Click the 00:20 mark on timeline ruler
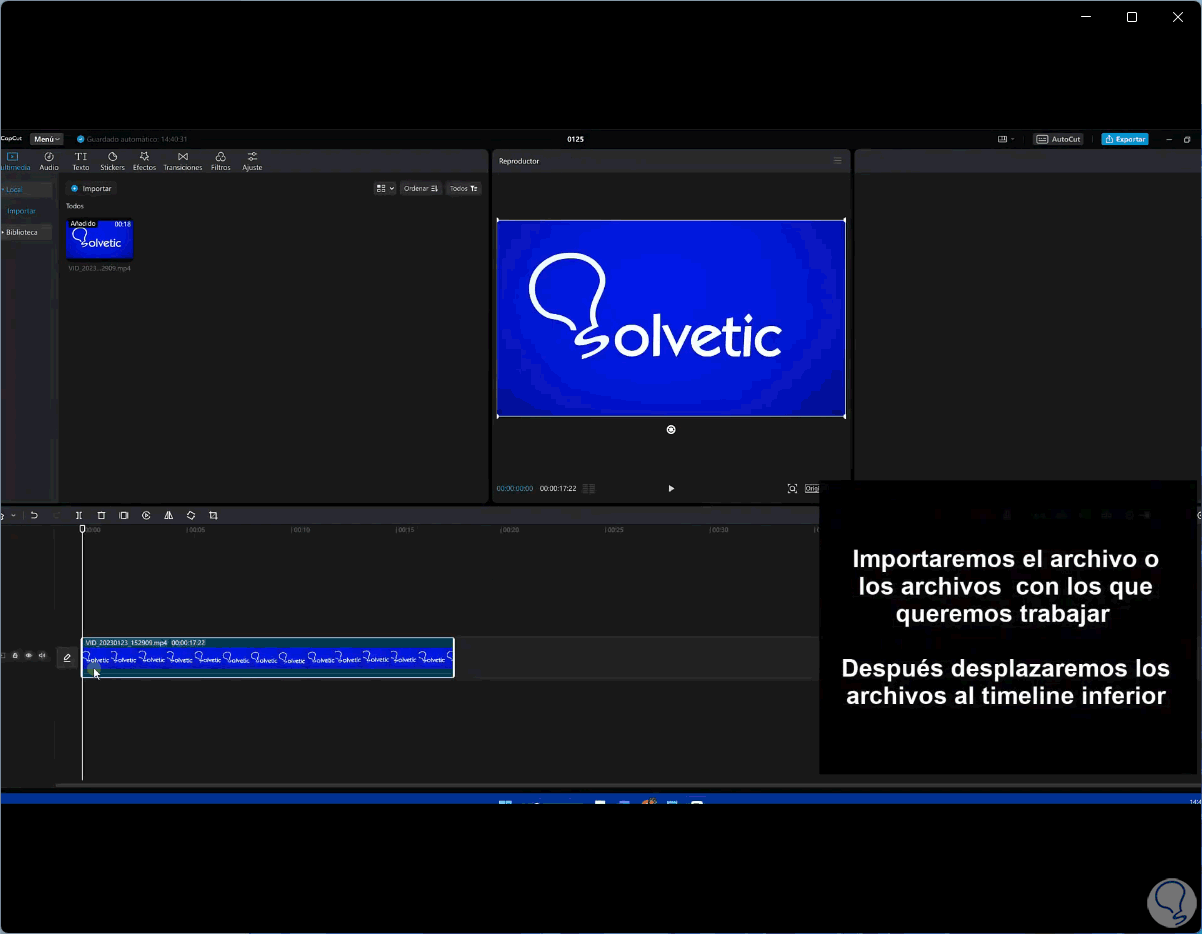Viewport: 1202px width, 934px height. (510, 530)
